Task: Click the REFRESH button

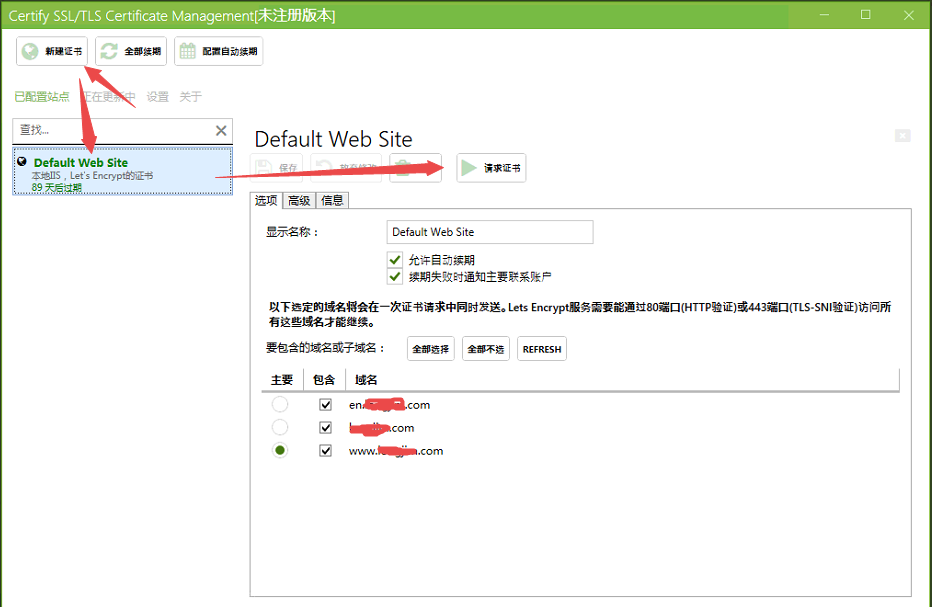Action: point(541,348)
